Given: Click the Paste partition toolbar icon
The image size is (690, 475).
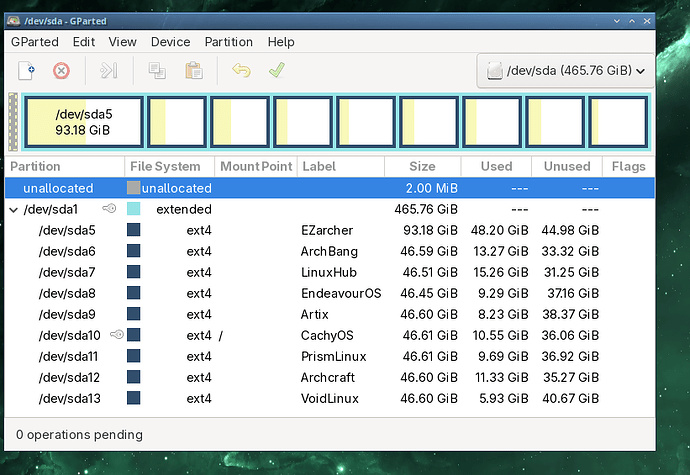Looking at the screenshot, I should pyautogui.click(x=194, y=70).
